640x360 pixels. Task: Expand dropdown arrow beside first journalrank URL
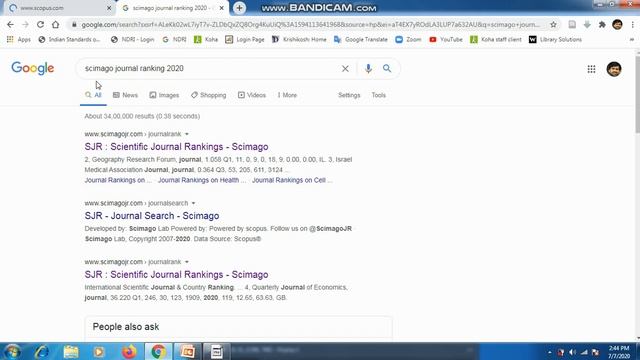pyautogui.click(x=187, y=134)
